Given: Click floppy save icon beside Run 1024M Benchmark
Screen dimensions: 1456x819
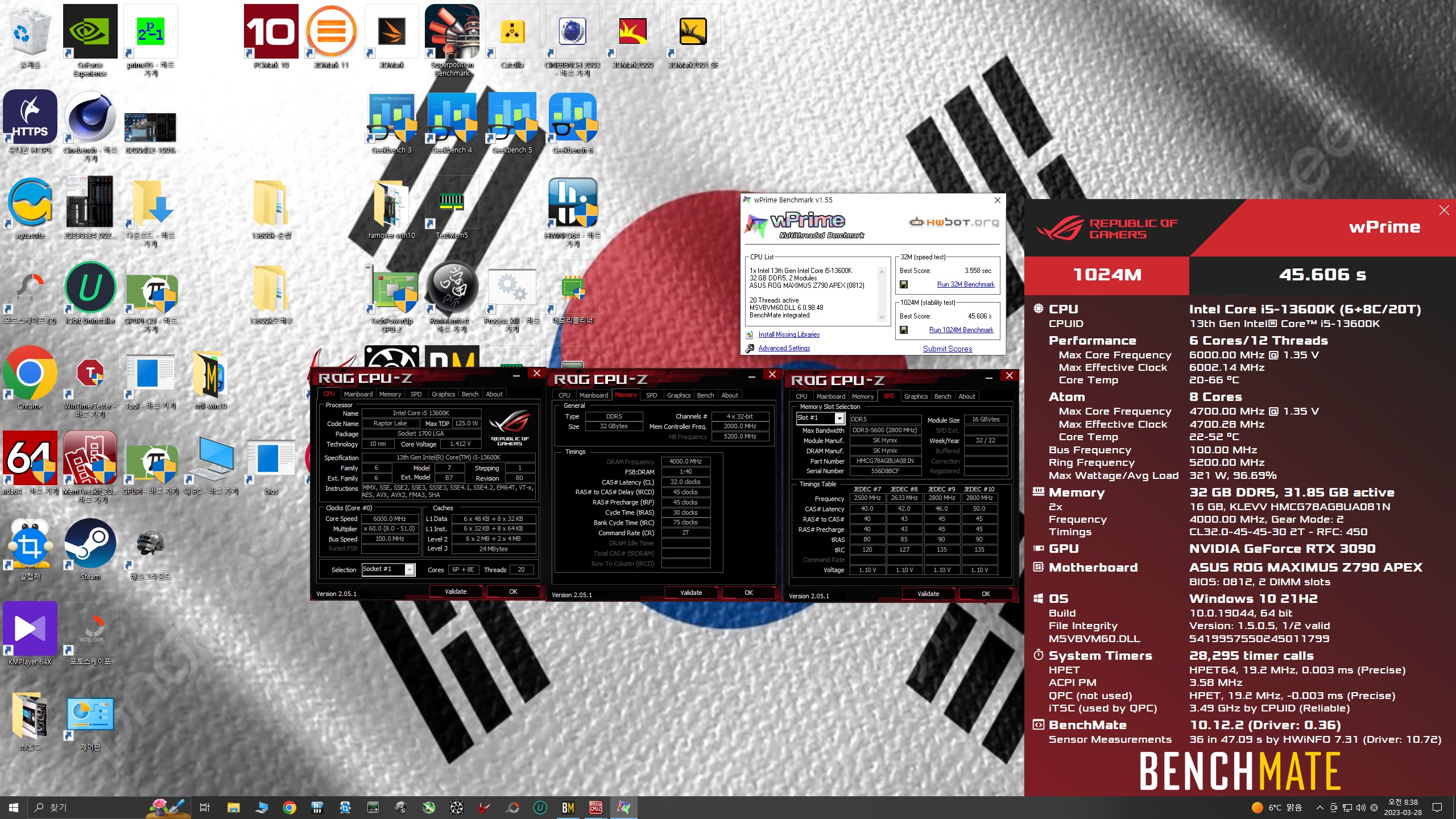Looking at the screenshot, I should [x=904, y=330].
